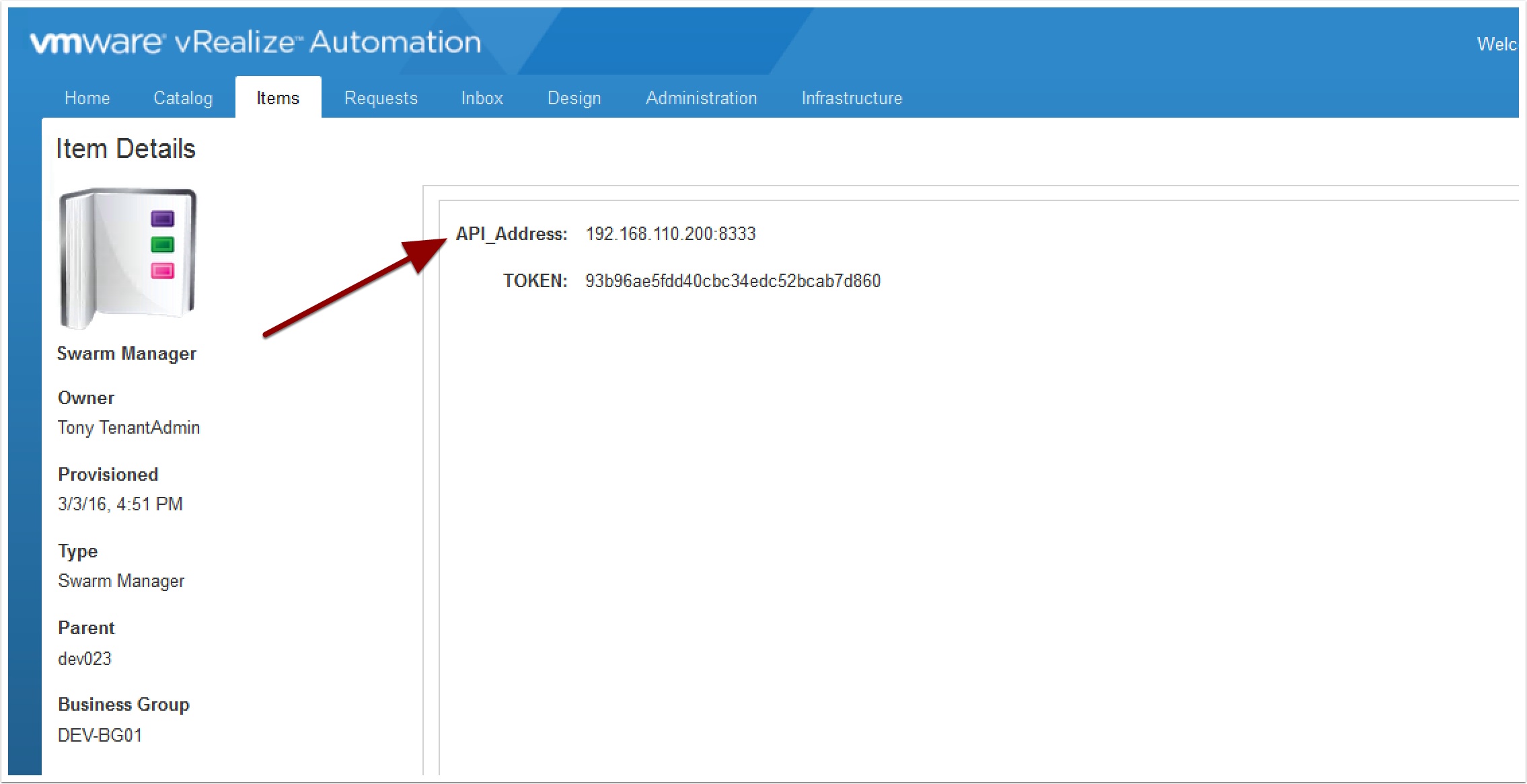This screenshot has height=784, width=1527.
Task: Go to the Infrastructure tab
Action: (852, 98)
